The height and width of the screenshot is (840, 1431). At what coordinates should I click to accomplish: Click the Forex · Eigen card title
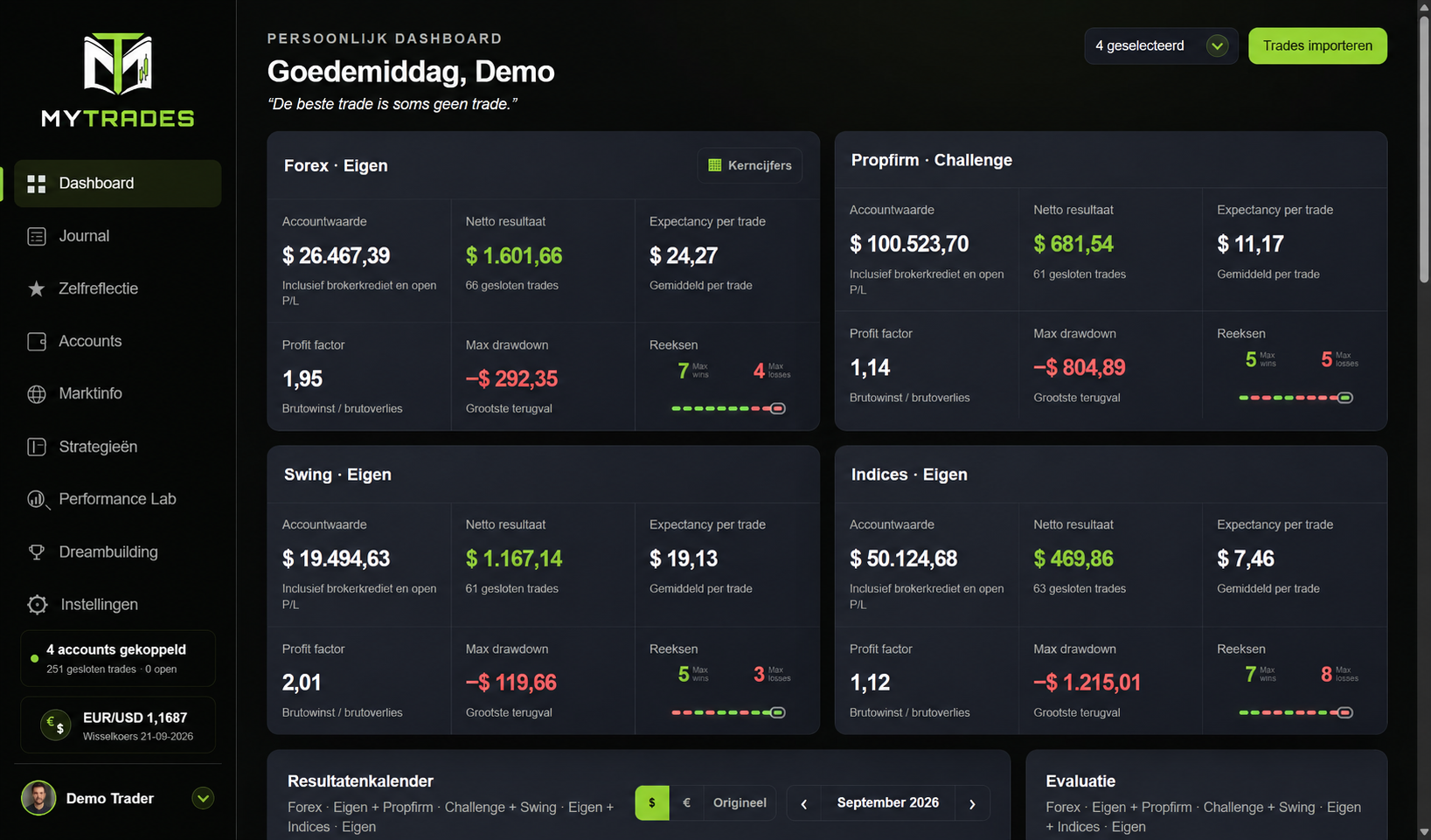coord(336,166)
